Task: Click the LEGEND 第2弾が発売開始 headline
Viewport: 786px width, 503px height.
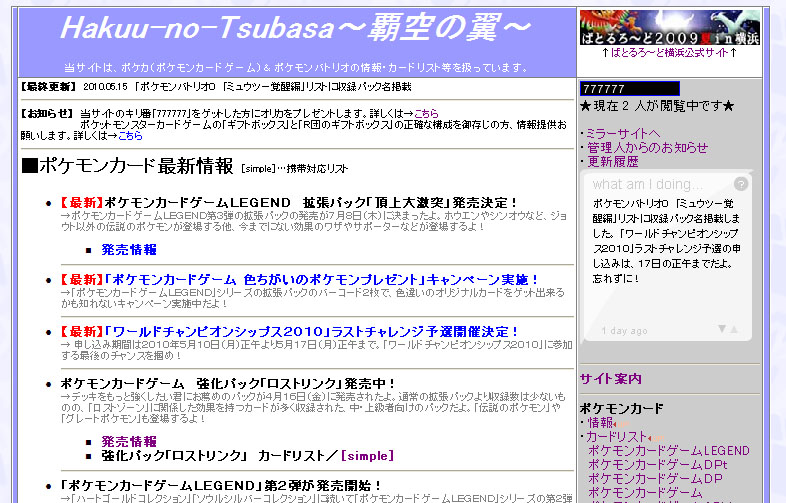Action: click(221, 485)
